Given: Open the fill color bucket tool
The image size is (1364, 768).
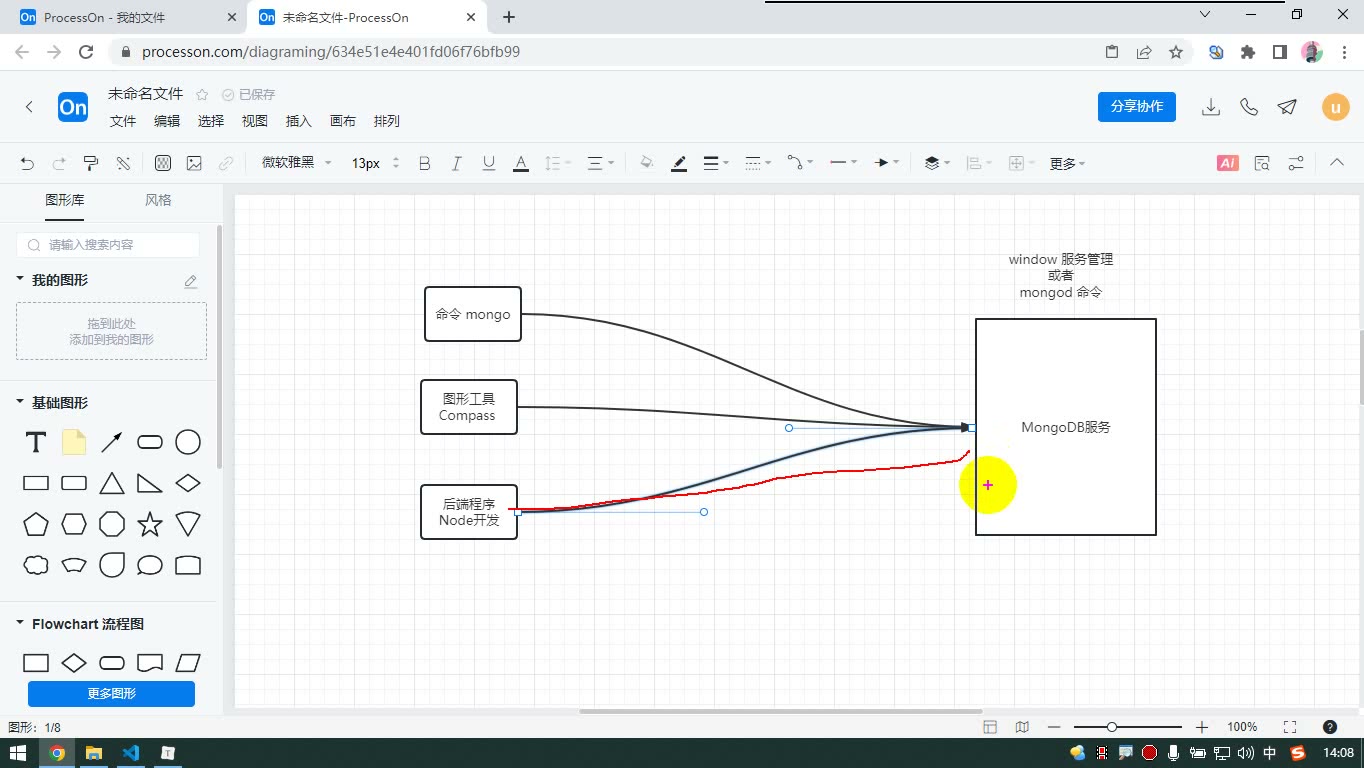Looking at the screenshot, I should pos(646,163).
